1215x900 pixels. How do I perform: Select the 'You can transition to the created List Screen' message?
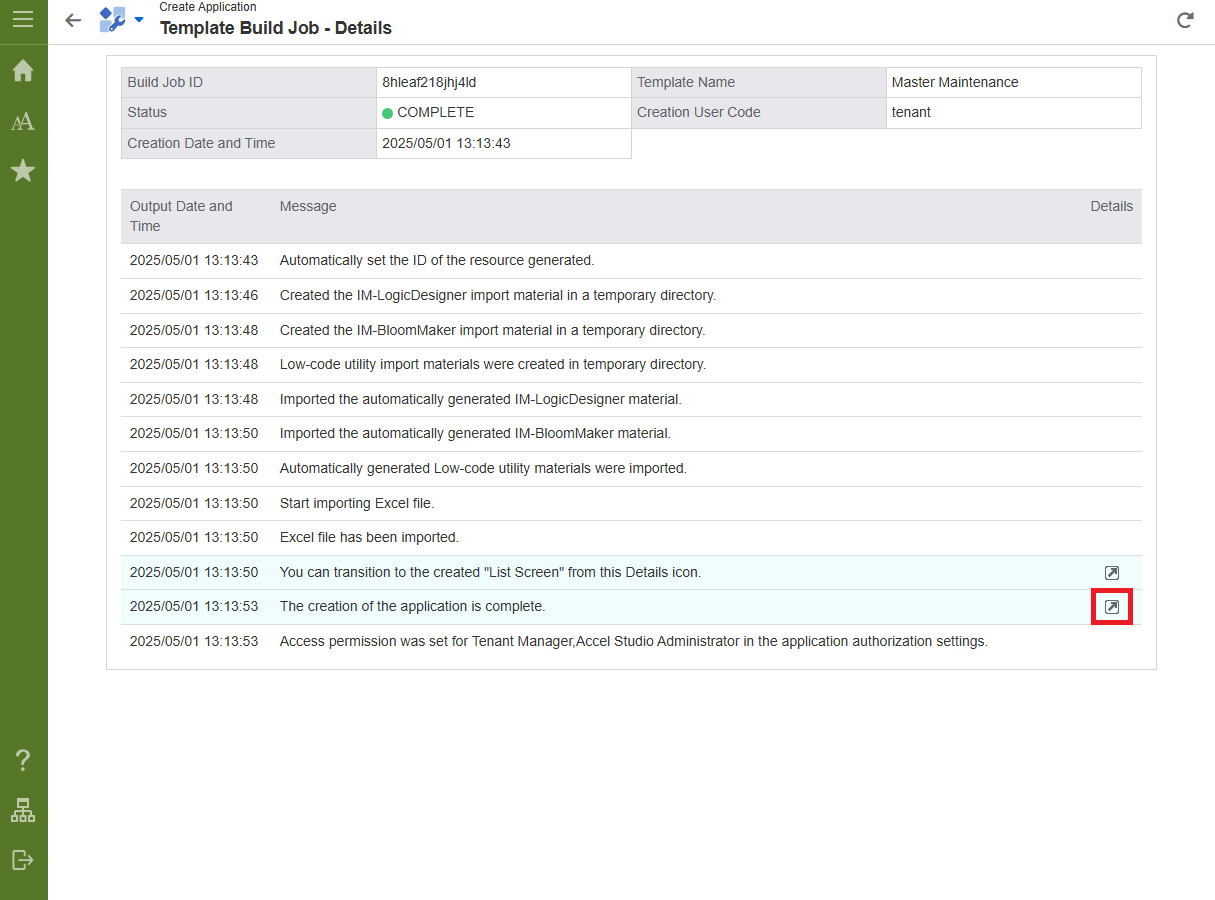pos(491,572)
